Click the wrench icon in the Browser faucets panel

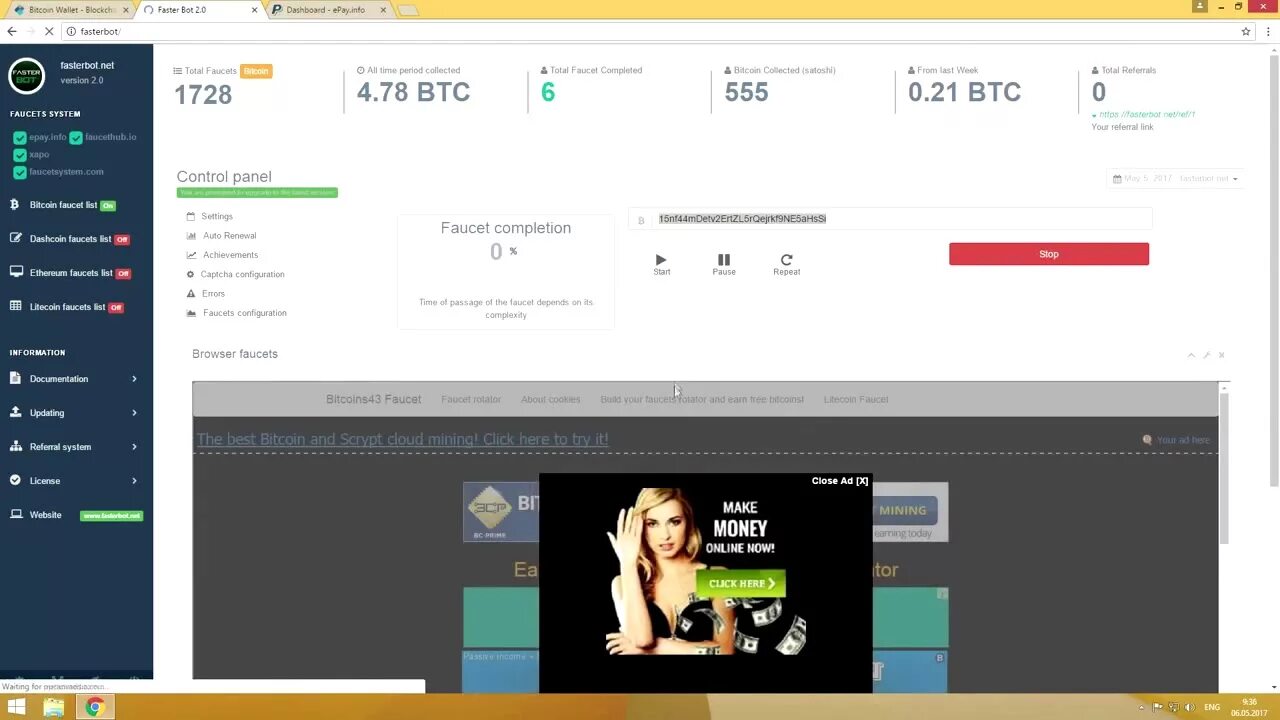[1206, 355]
